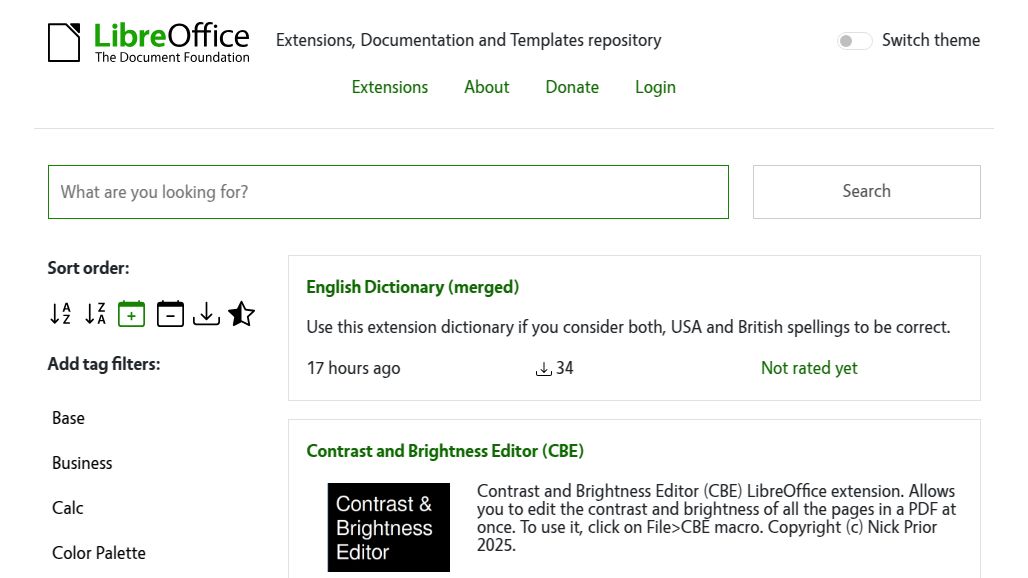1028x578 pixels.
Task: Sort by oldest date (calendar minus icon)
Action: coord(170,314)
